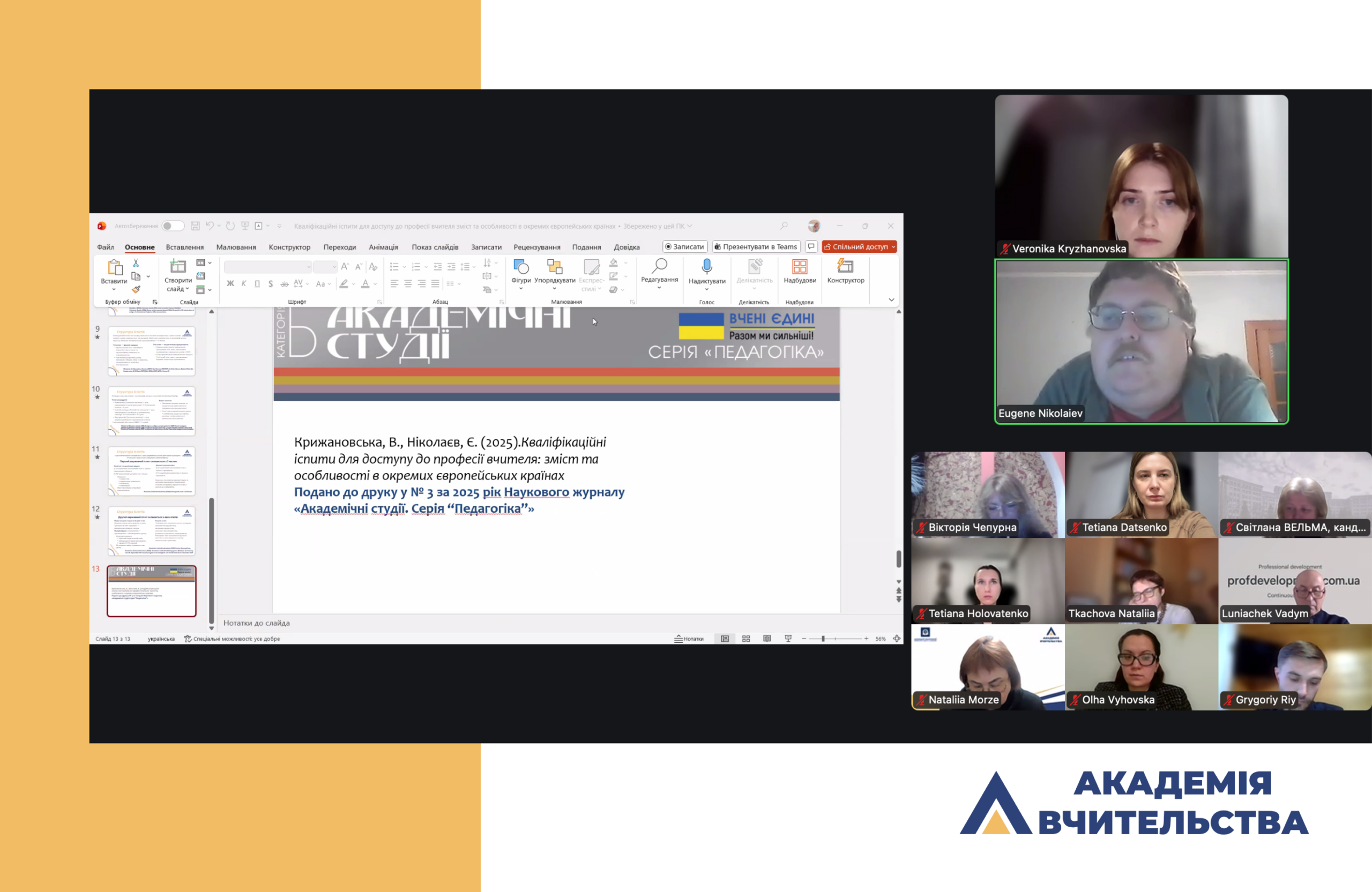Open the Вставлення ribbon tab
The image size is (1372, 892).
(x=184, y=247)
